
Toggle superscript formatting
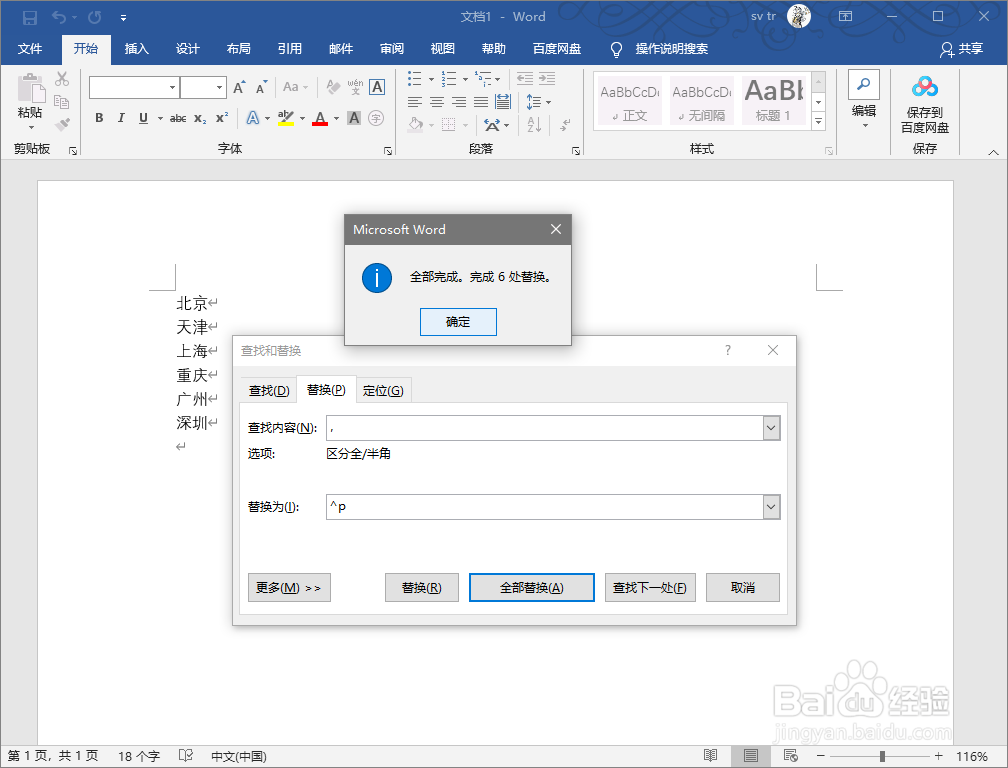(222, 118)
